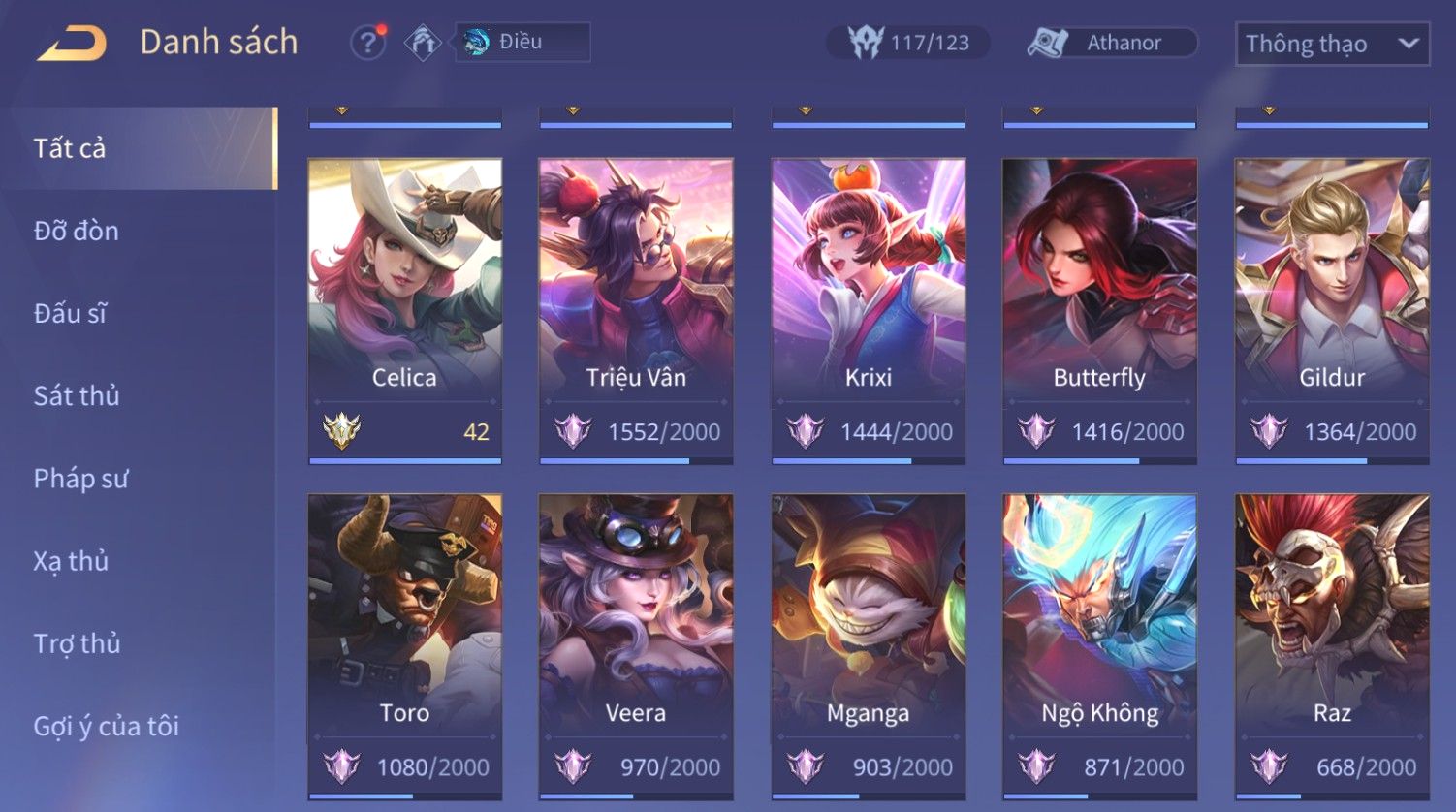The image size is (1456, 812).
Task: Click the Athanor scroll icon
Action: [x=1048, y=43]
